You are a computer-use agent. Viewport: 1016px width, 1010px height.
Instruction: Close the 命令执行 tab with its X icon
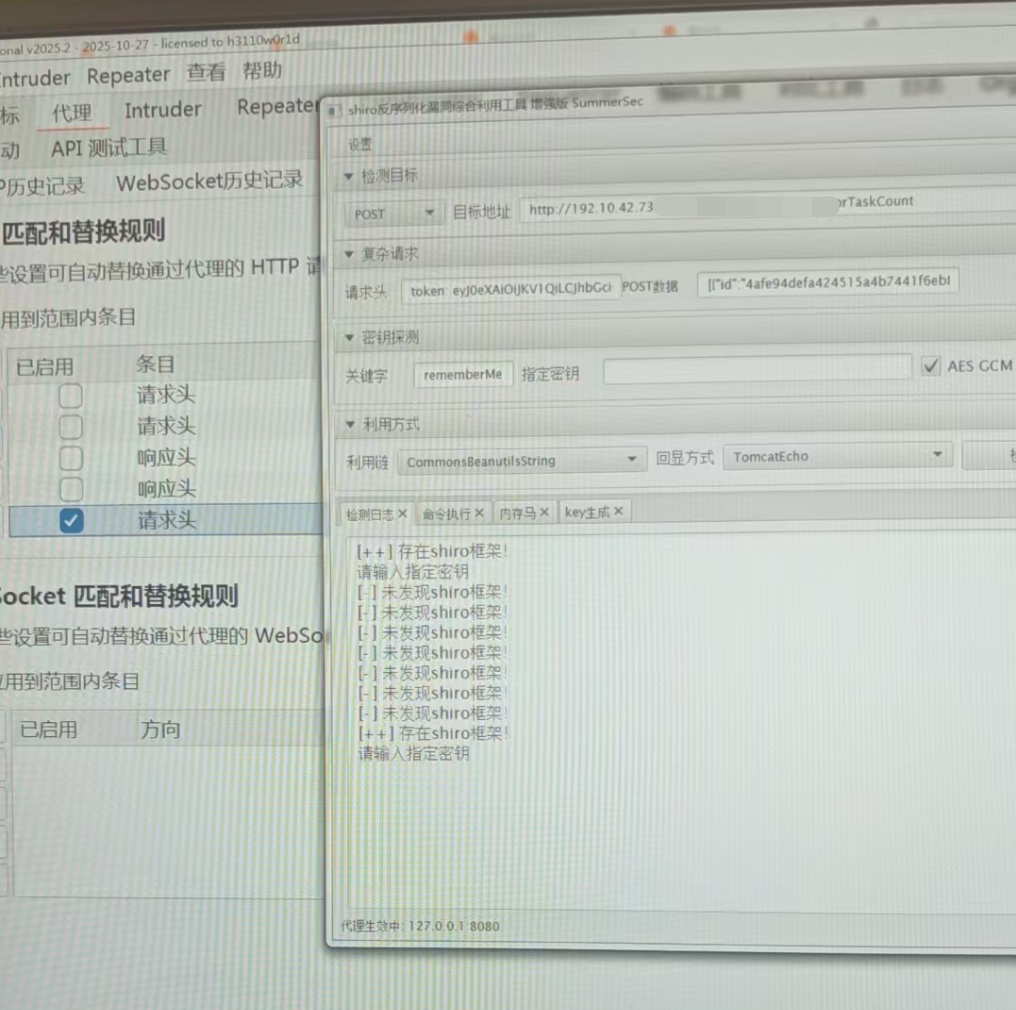(480, 513)
